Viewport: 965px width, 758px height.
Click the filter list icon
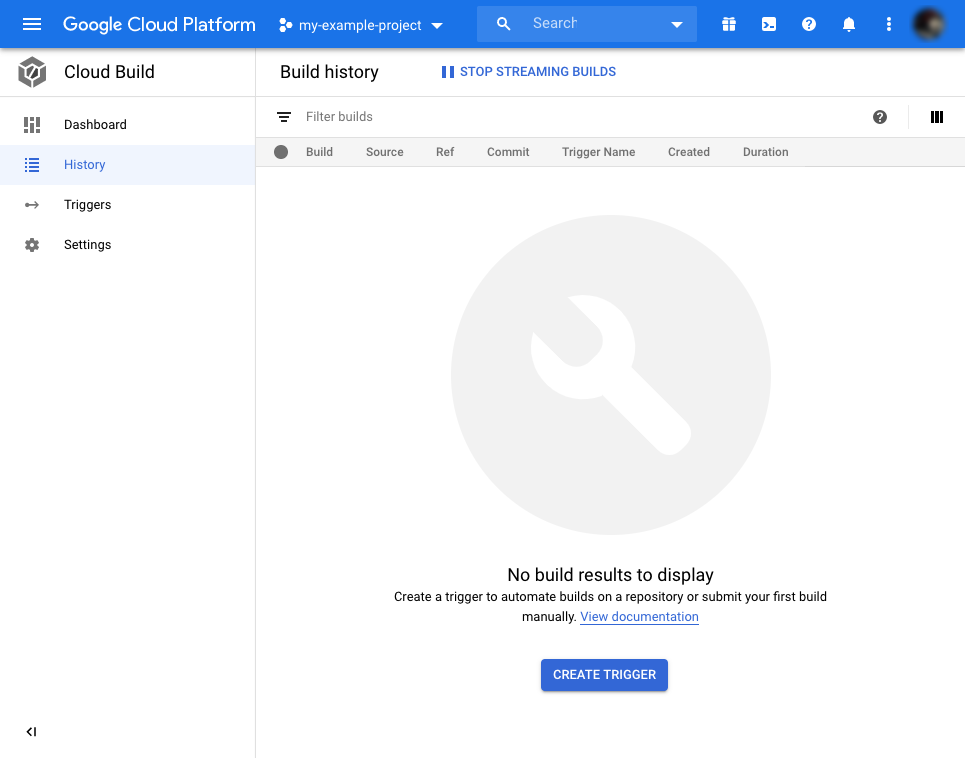tap(284, 117)
